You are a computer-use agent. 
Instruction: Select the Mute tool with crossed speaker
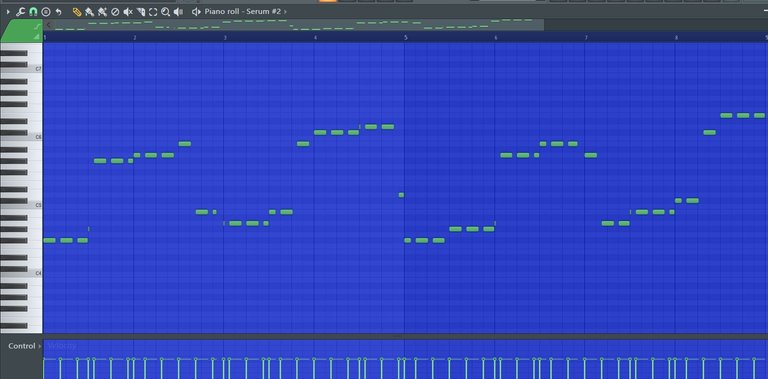(x=128, y=11)
